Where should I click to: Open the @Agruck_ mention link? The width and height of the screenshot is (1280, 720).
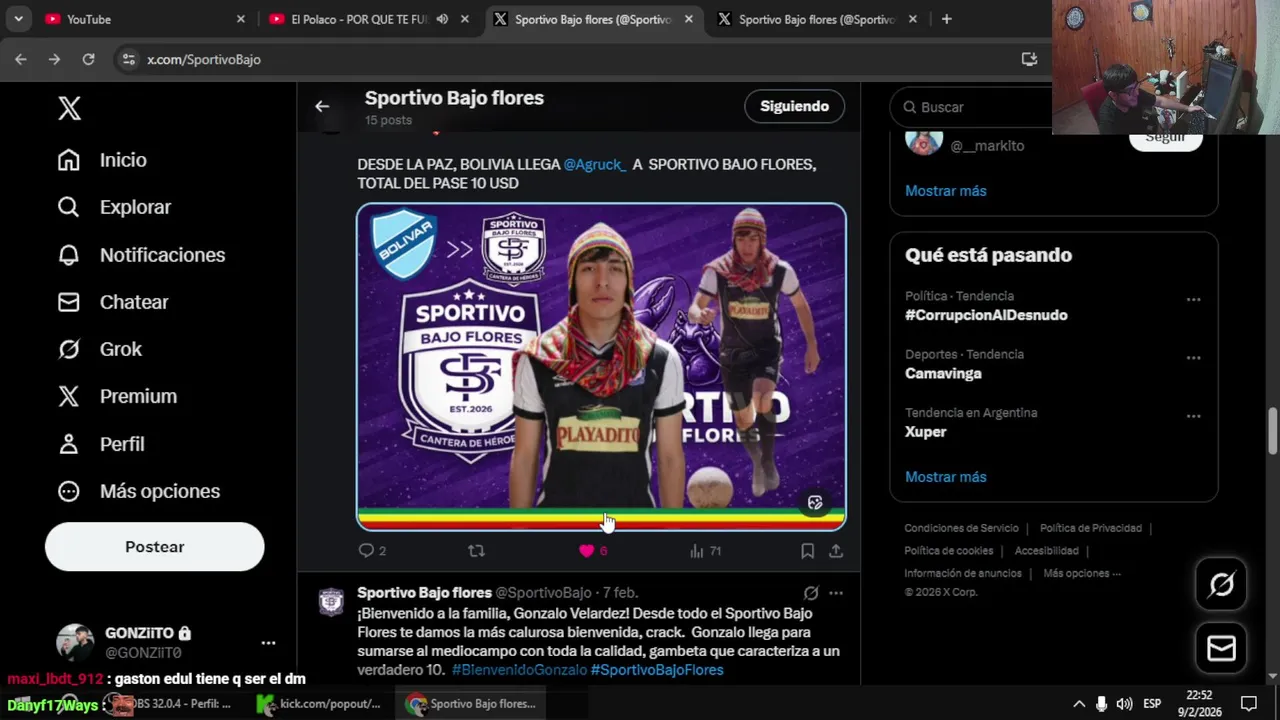point(595,164)
